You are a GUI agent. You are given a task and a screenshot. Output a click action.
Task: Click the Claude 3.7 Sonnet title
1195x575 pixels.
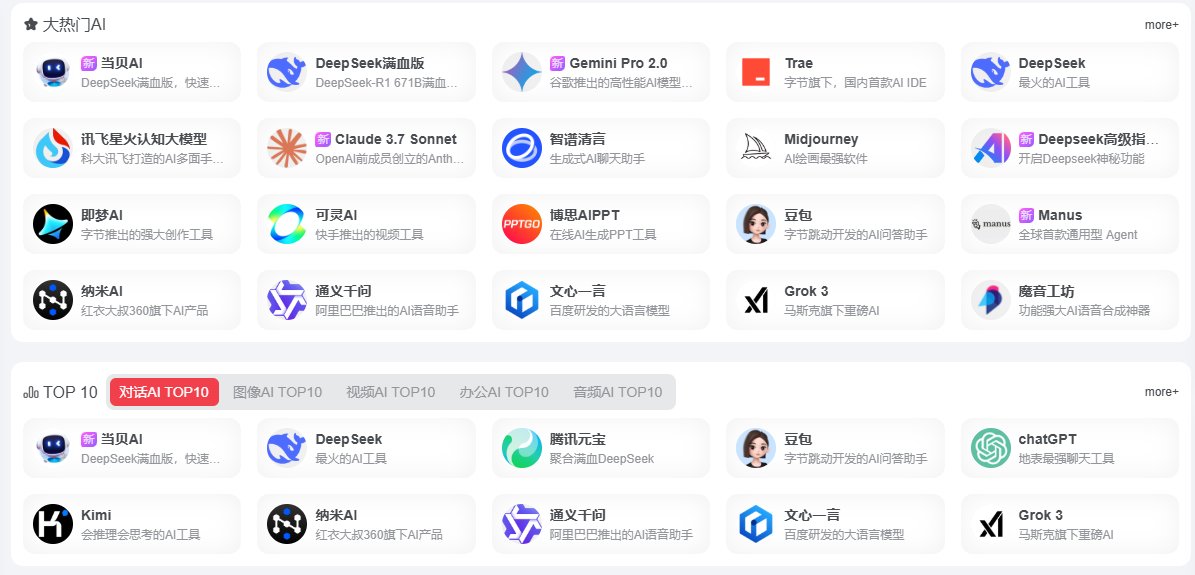pyautogui.click(x=396, y=139)
